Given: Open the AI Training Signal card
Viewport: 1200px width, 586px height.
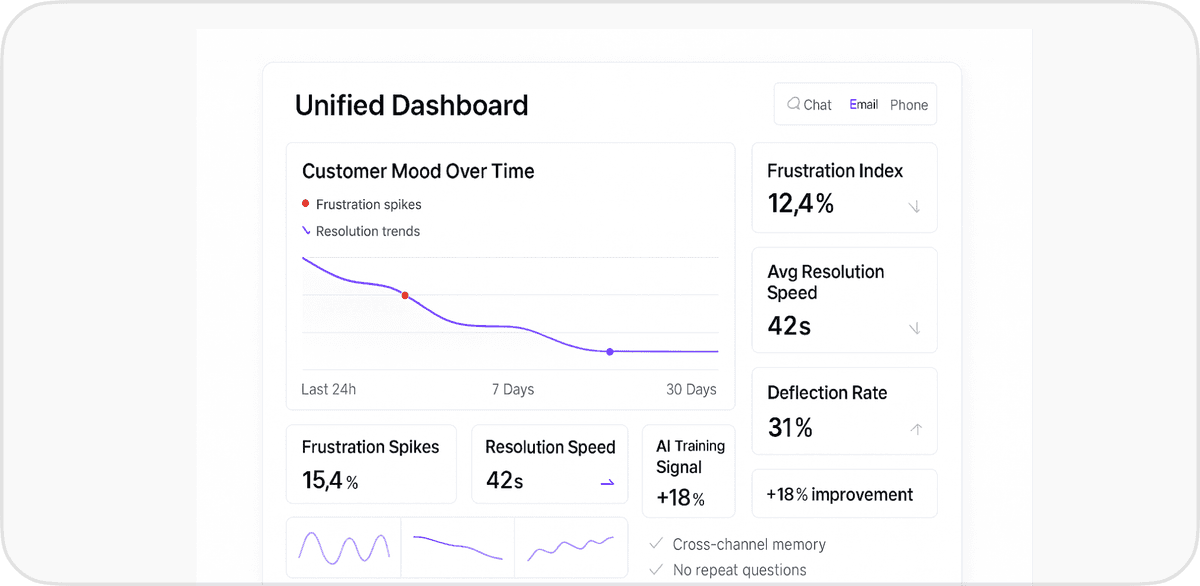Looking at the screenshot, I should [689, 471].
